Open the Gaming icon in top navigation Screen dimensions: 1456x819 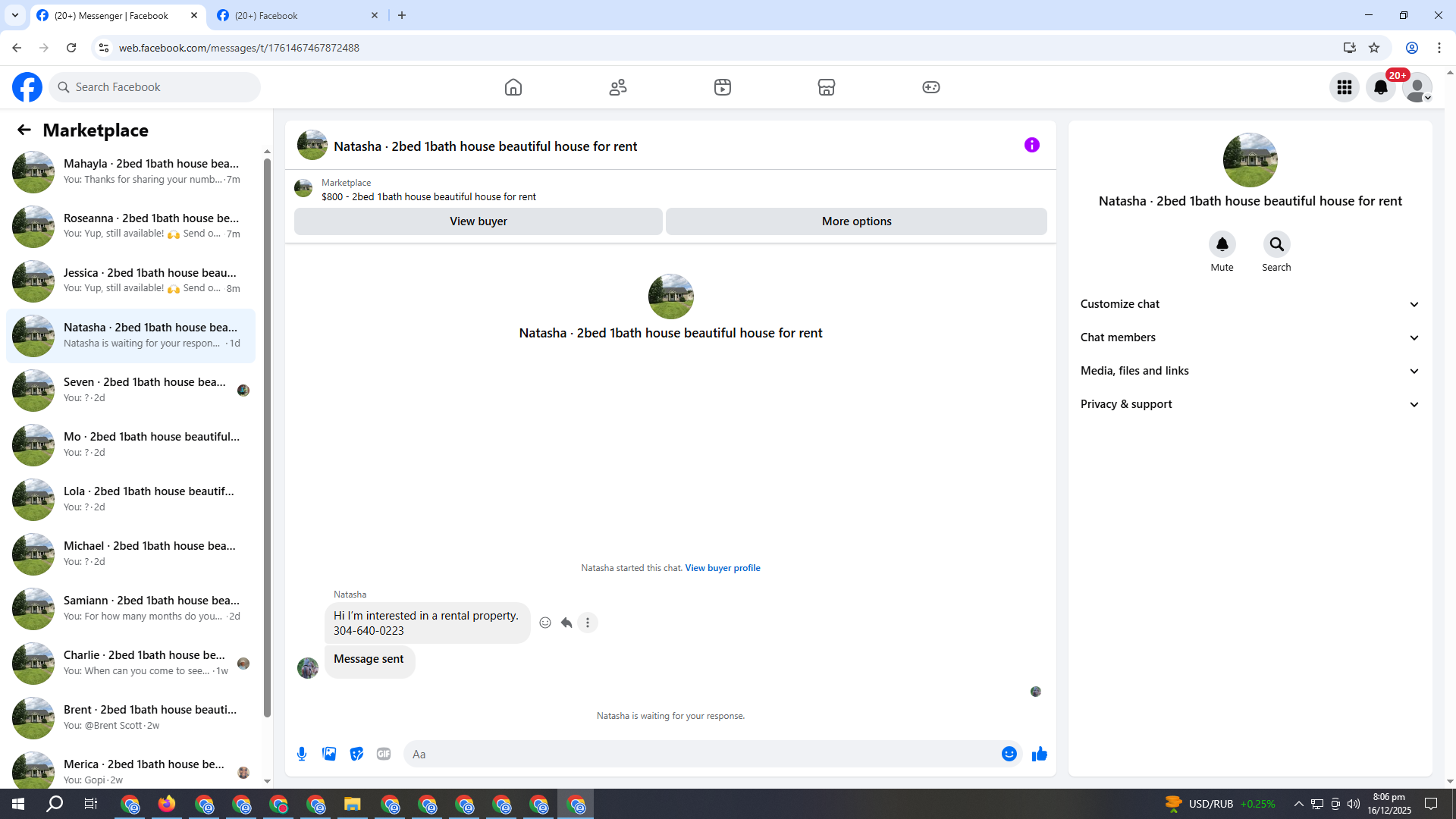[931, 87]
